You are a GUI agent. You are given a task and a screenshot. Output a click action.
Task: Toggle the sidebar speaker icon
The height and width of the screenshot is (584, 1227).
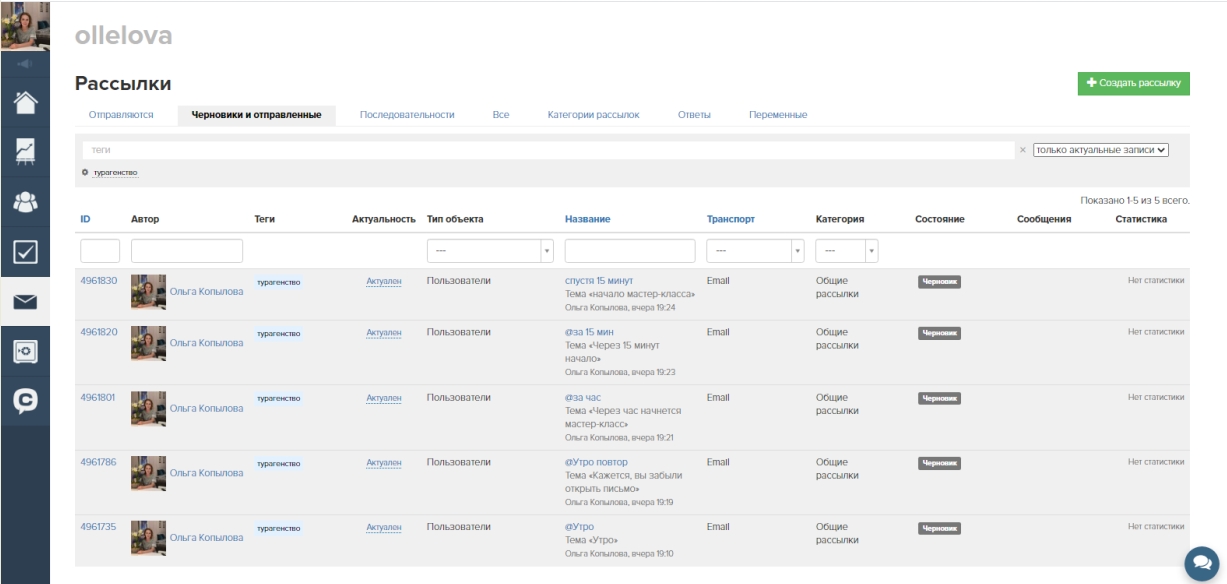point(24,64)
